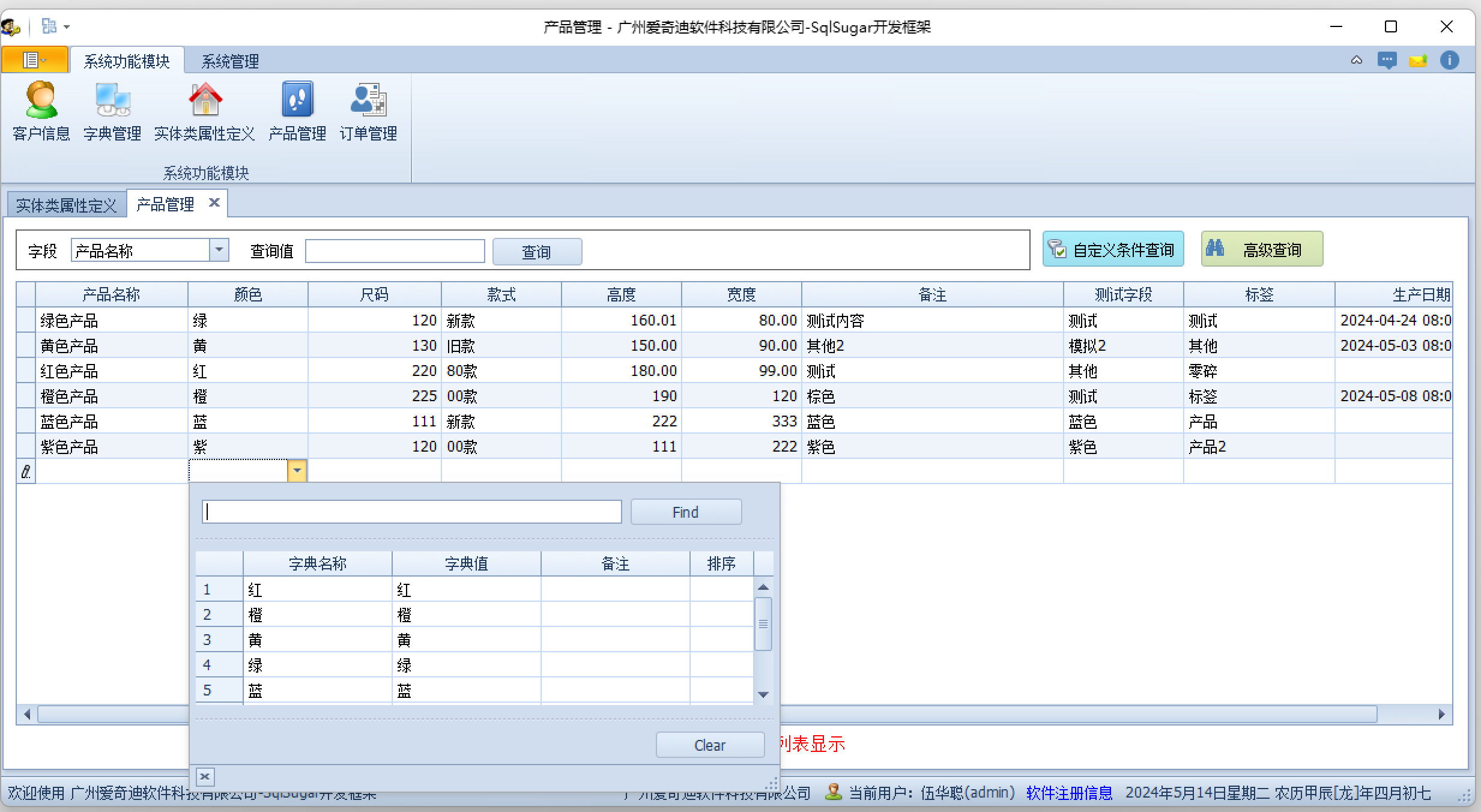This screenshot has height=812, width=1481.
Task: Click the 软件注册信息 link in the status bar
Action: click(x=1069, y=793)
